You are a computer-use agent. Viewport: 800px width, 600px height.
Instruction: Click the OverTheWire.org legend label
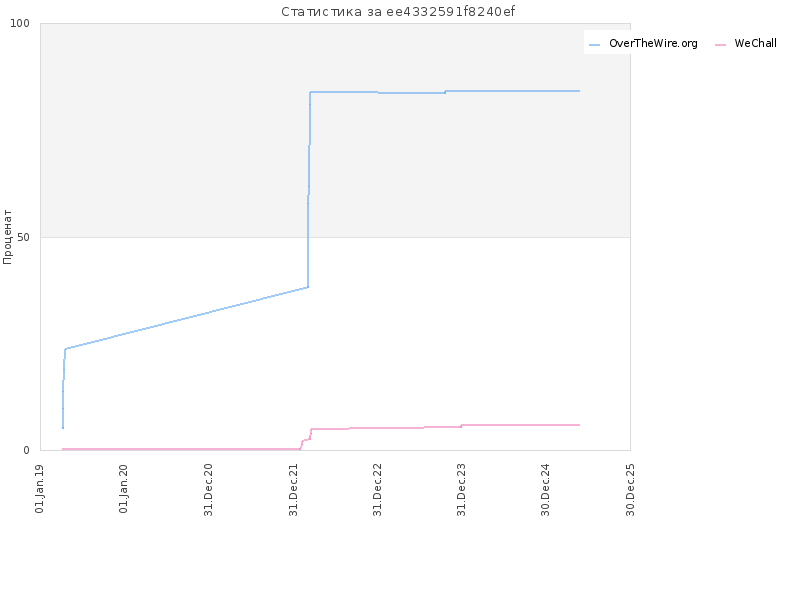(653, 43)
